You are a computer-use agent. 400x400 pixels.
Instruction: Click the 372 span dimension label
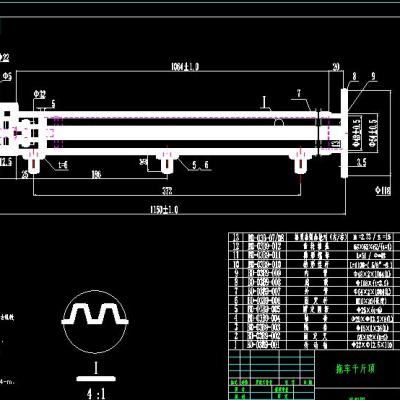click(x=167, y=191)
